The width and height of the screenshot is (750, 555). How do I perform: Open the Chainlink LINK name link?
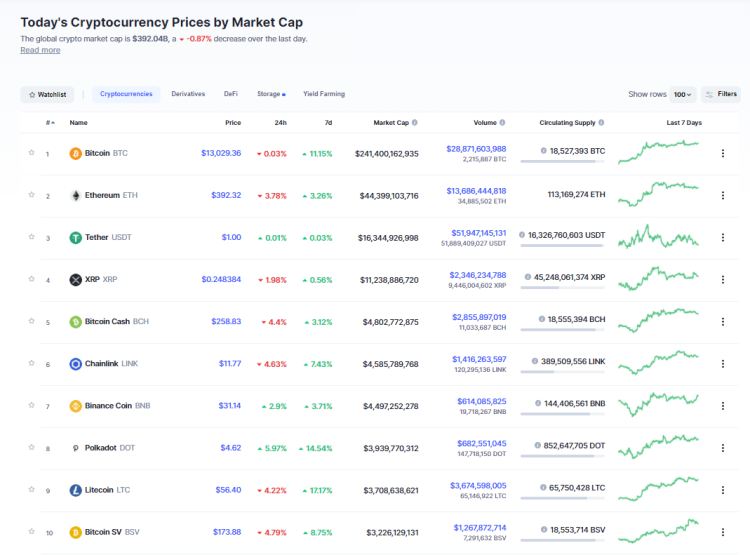(x=111, y=364)
